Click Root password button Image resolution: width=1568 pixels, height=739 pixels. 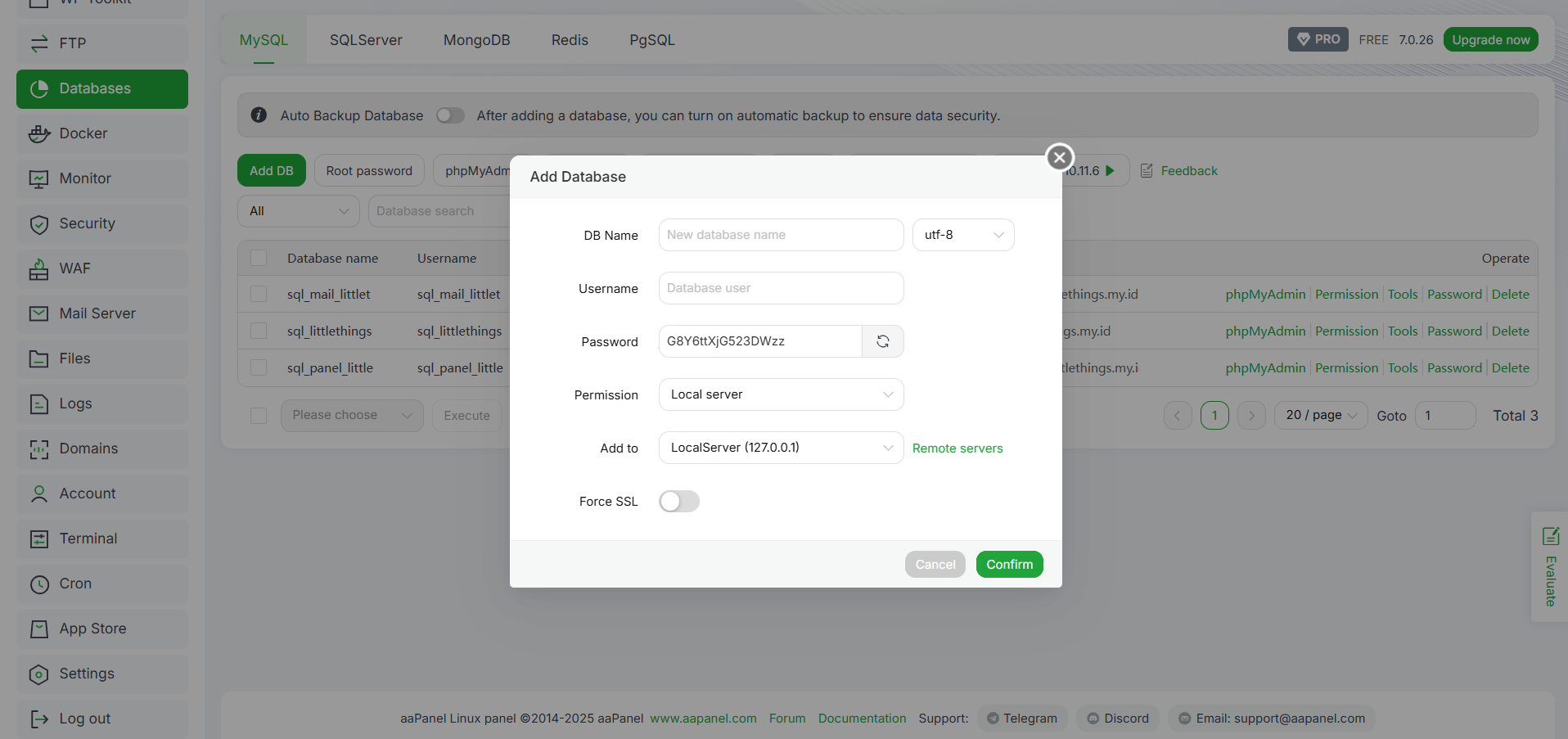tap(369, 171)
